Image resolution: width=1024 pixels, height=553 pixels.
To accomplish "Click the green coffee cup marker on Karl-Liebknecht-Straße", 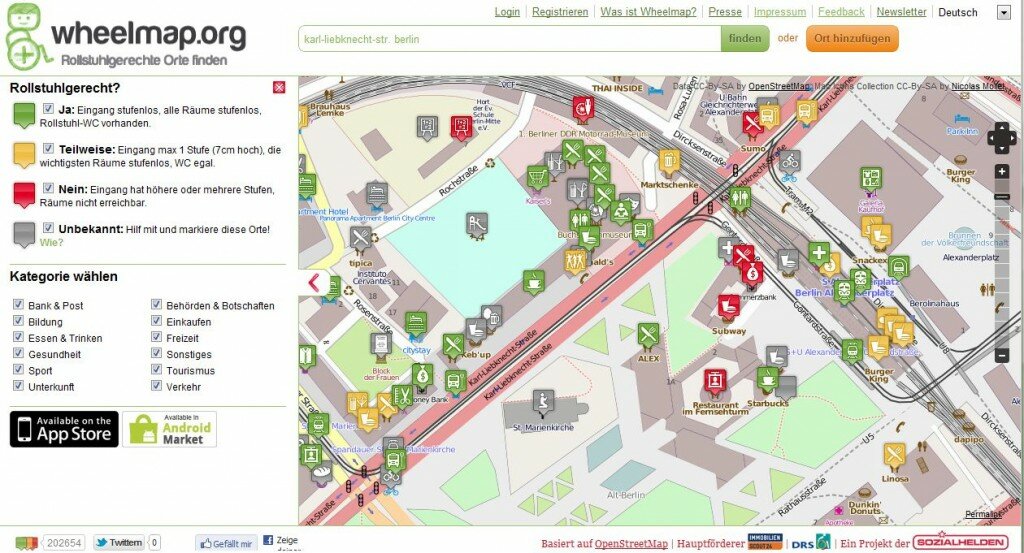I will tap(534, 283).
